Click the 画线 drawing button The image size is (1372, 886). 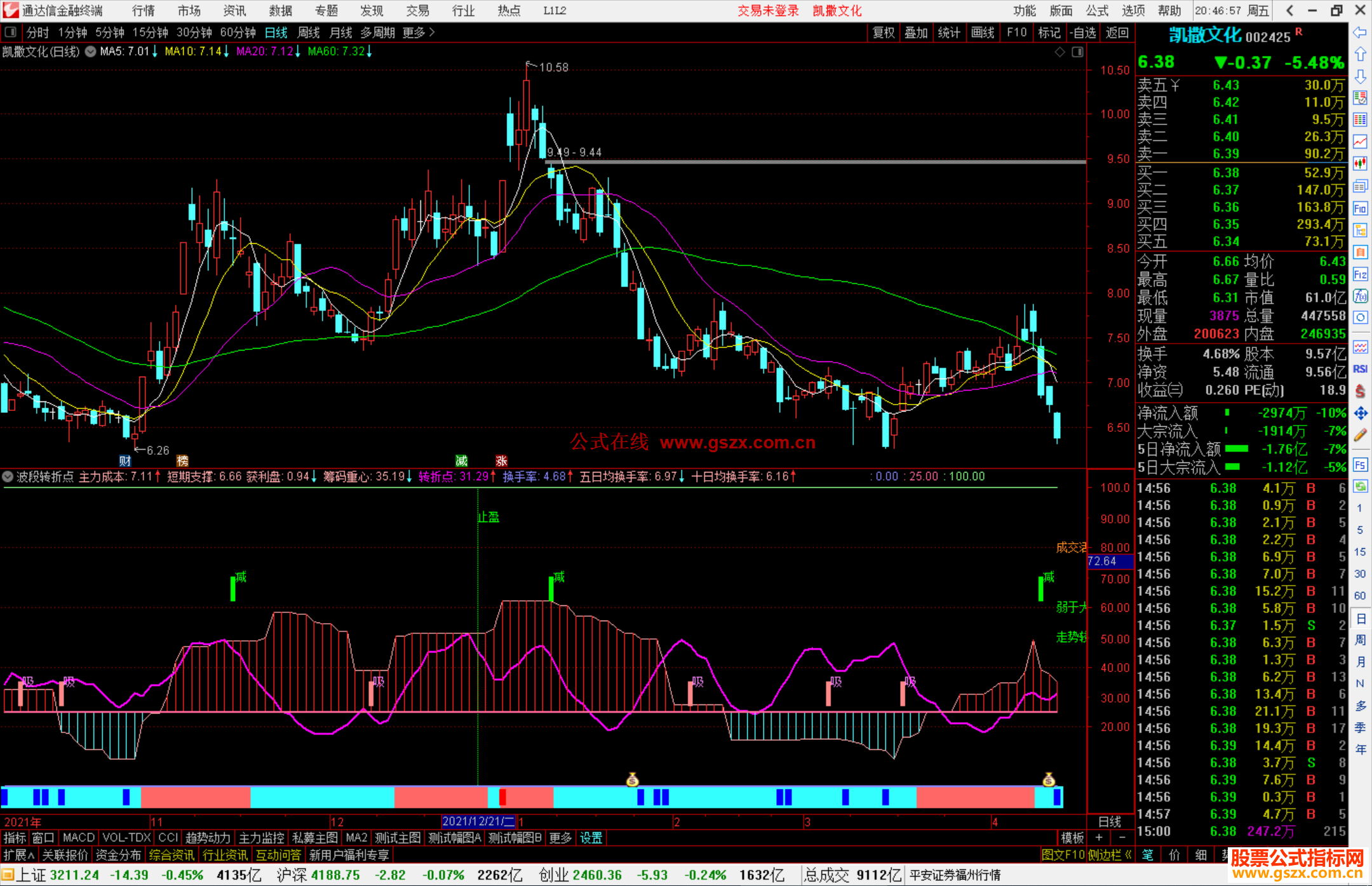983,32
